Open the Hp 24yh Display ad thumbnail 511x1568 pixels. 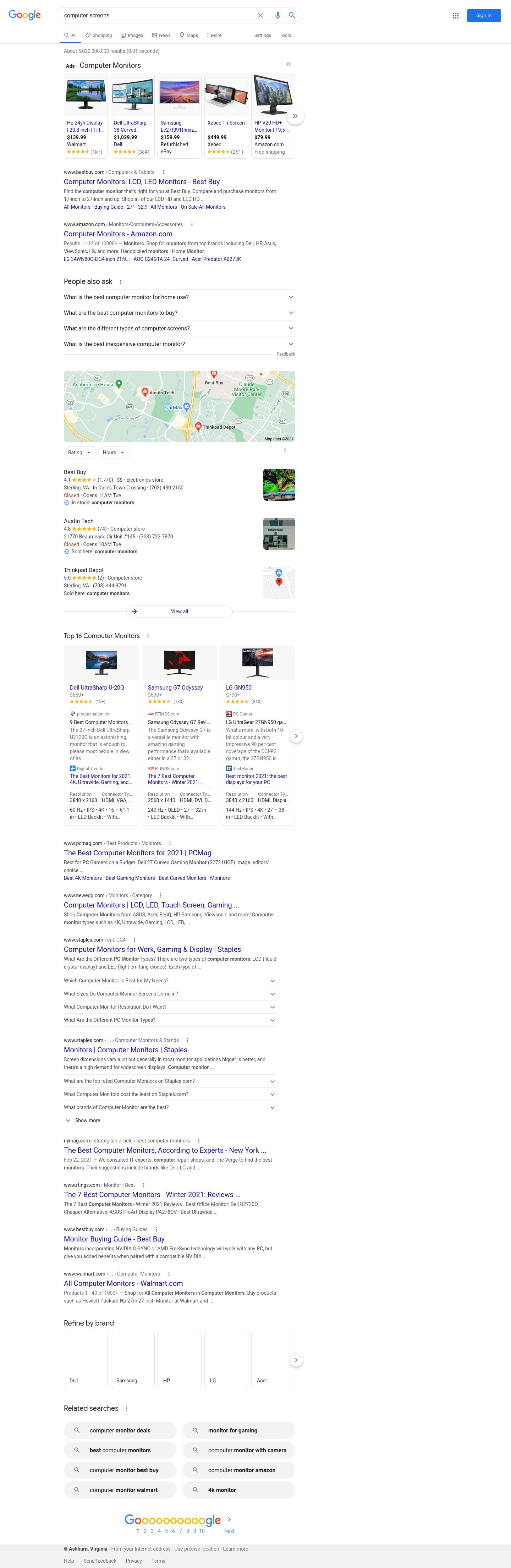86,95
